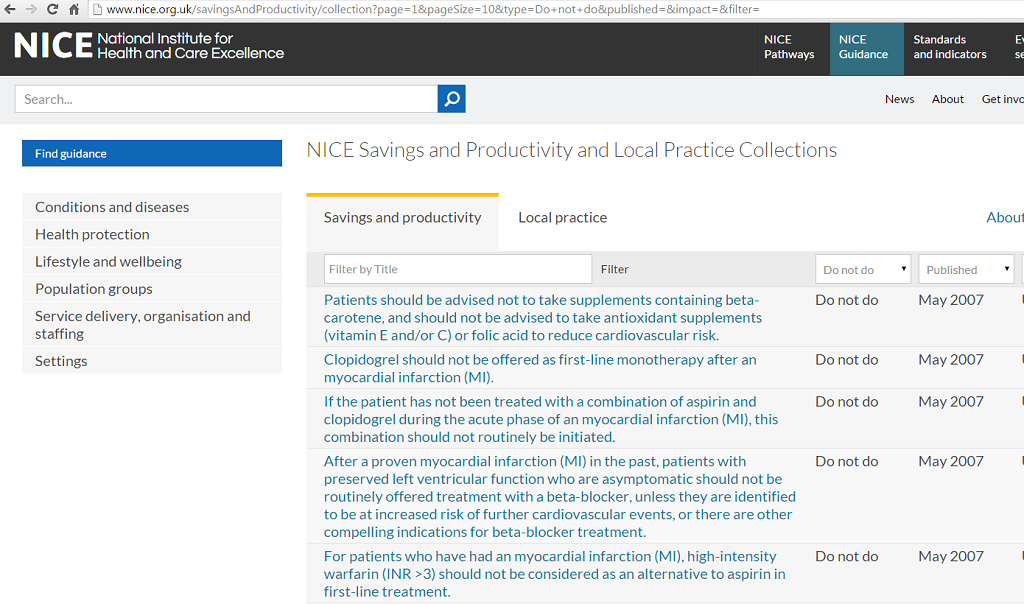The image size is (1024, 604).
Task: Click 'Do not do' in beta-carotene row
Action: coord(846,300)
